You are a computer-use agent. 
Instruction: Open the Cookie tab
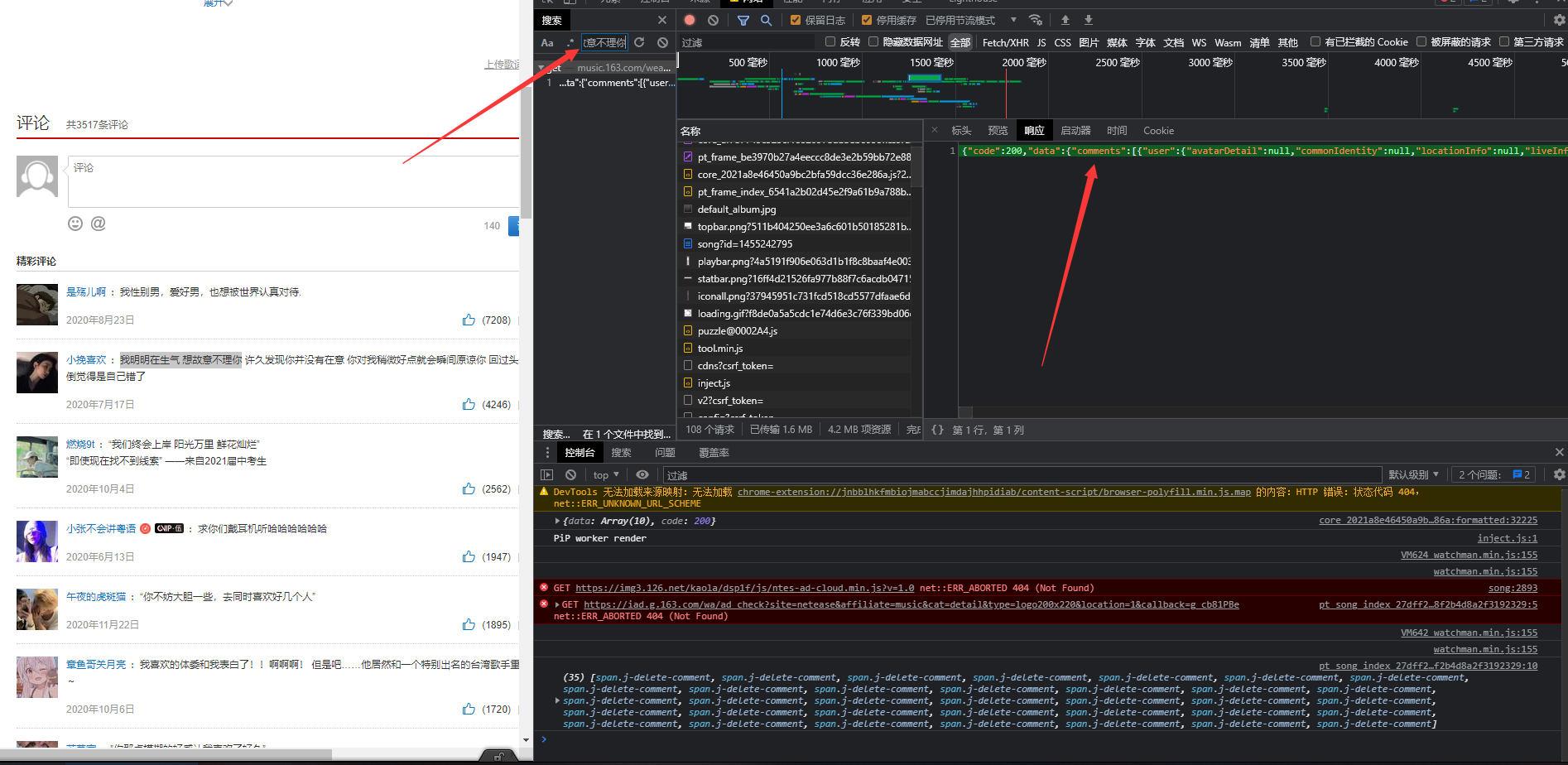(x=1158, y=130)
